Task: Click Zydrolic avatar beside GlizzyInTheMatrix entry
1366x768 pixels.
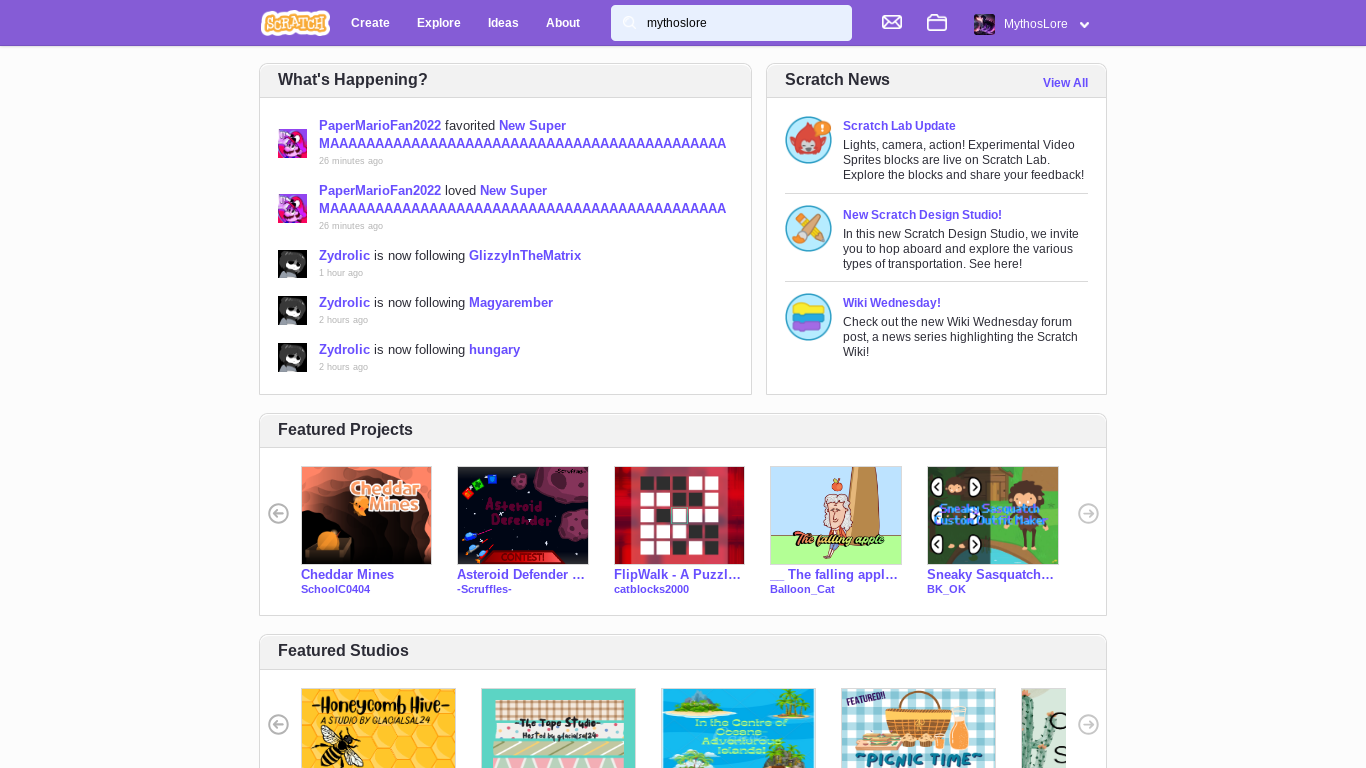Action: coord(292,264)
